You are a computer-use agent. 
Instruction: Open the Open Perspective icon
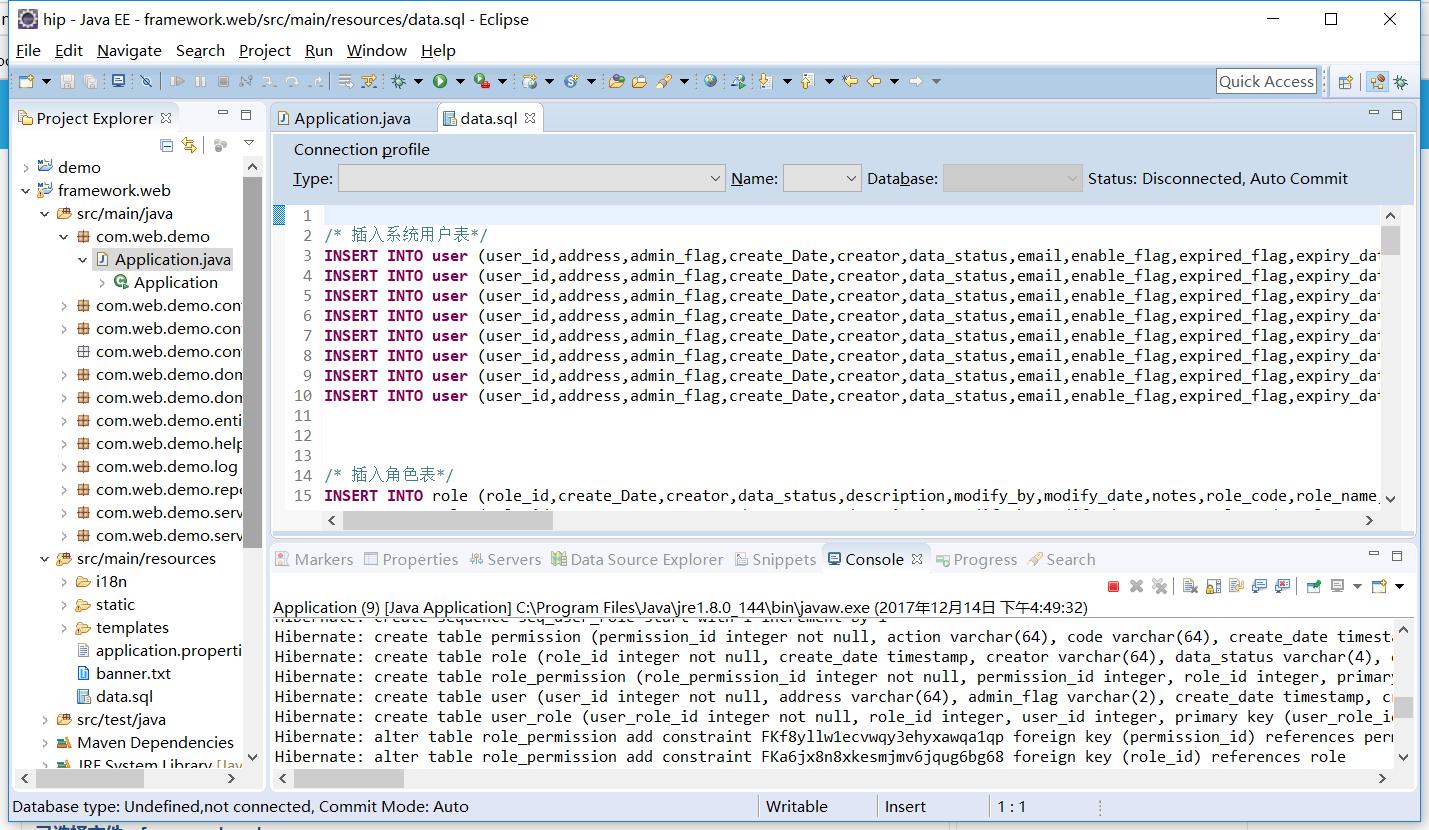(x=1346, y=82)
